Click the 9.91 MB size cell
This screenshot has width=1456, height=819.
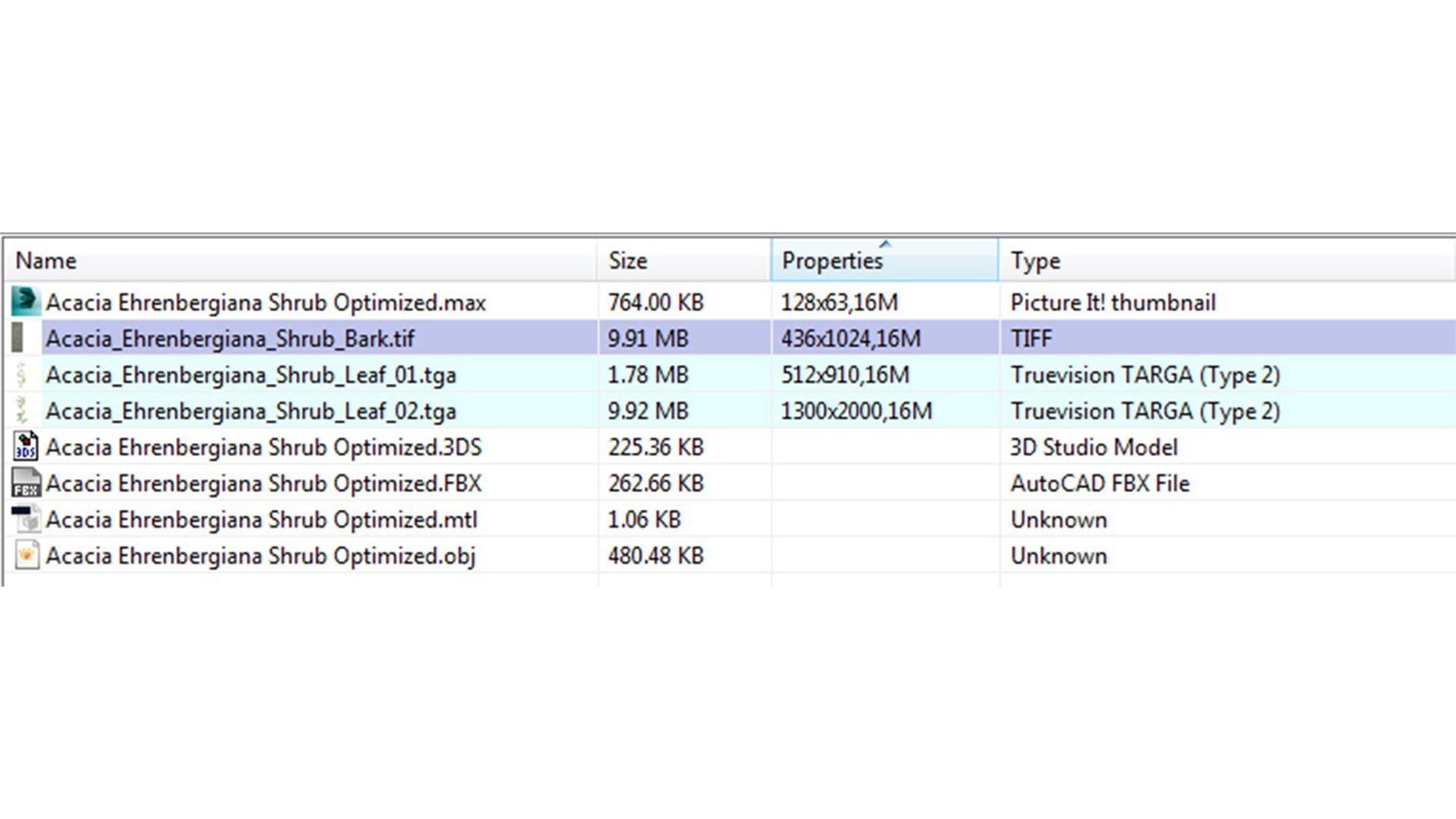(x=648, y=339)
